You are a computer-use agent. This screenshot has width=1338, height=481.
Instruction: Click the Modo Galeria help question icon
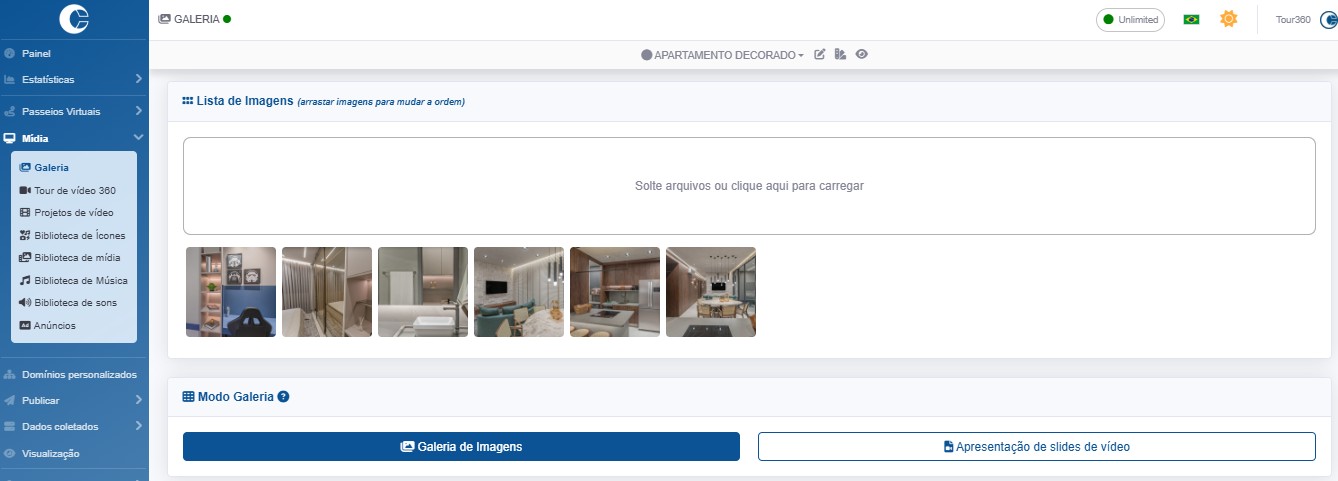pos(283,397)
